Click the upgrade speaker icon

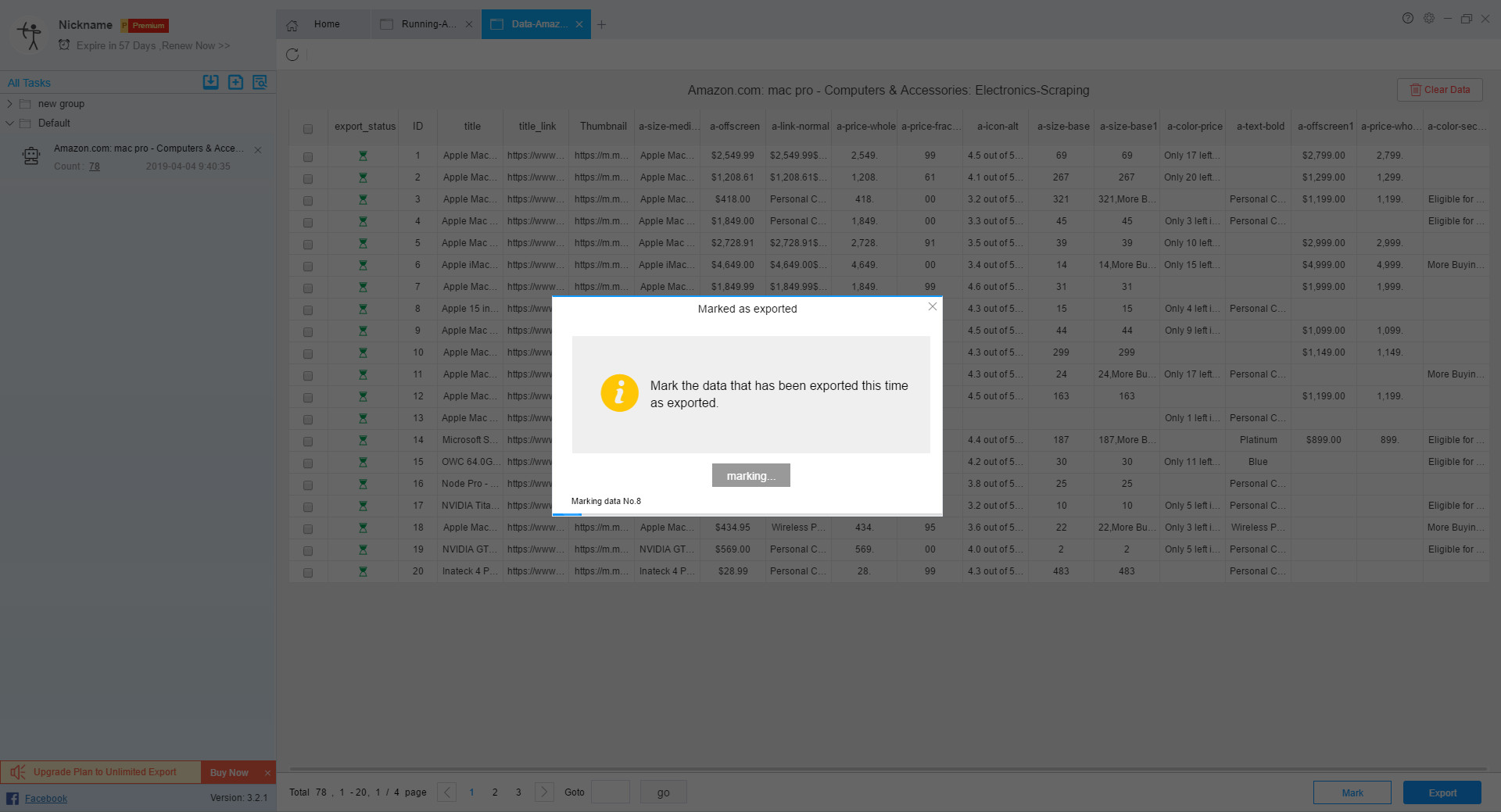(17, 772)
